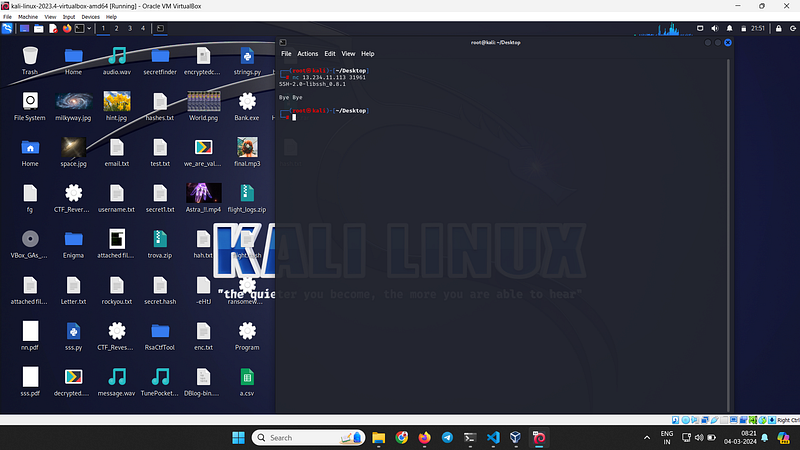
Task: Select space.jpg thumbnail on desktop
Action: coord(73,153)
